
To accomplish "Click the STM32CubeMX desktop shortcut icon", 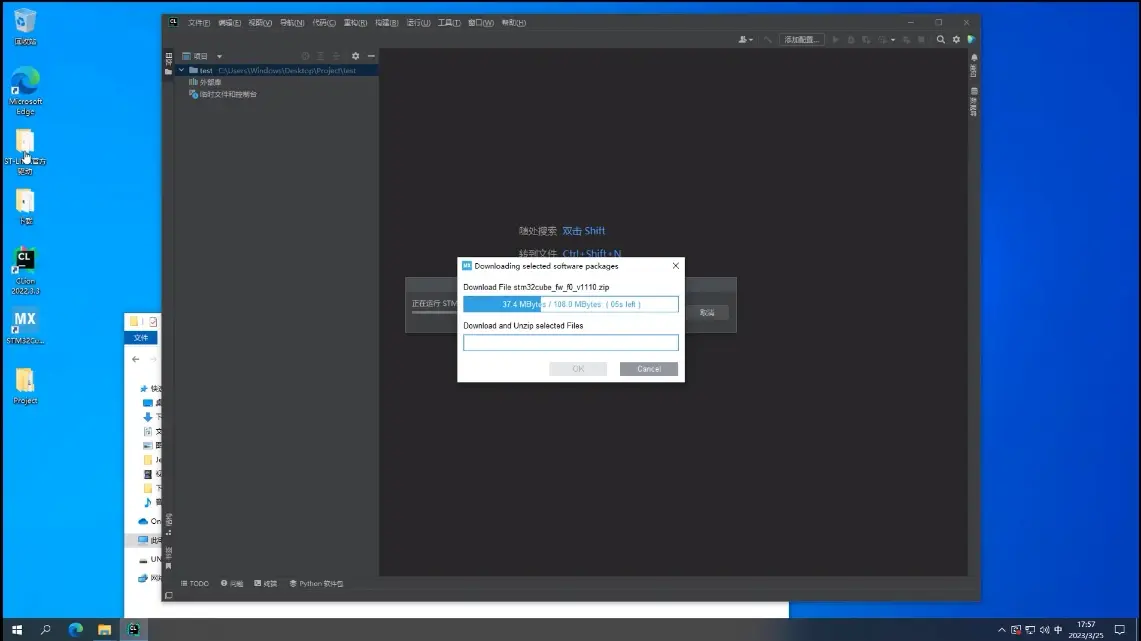I will [x=25, y=321].
